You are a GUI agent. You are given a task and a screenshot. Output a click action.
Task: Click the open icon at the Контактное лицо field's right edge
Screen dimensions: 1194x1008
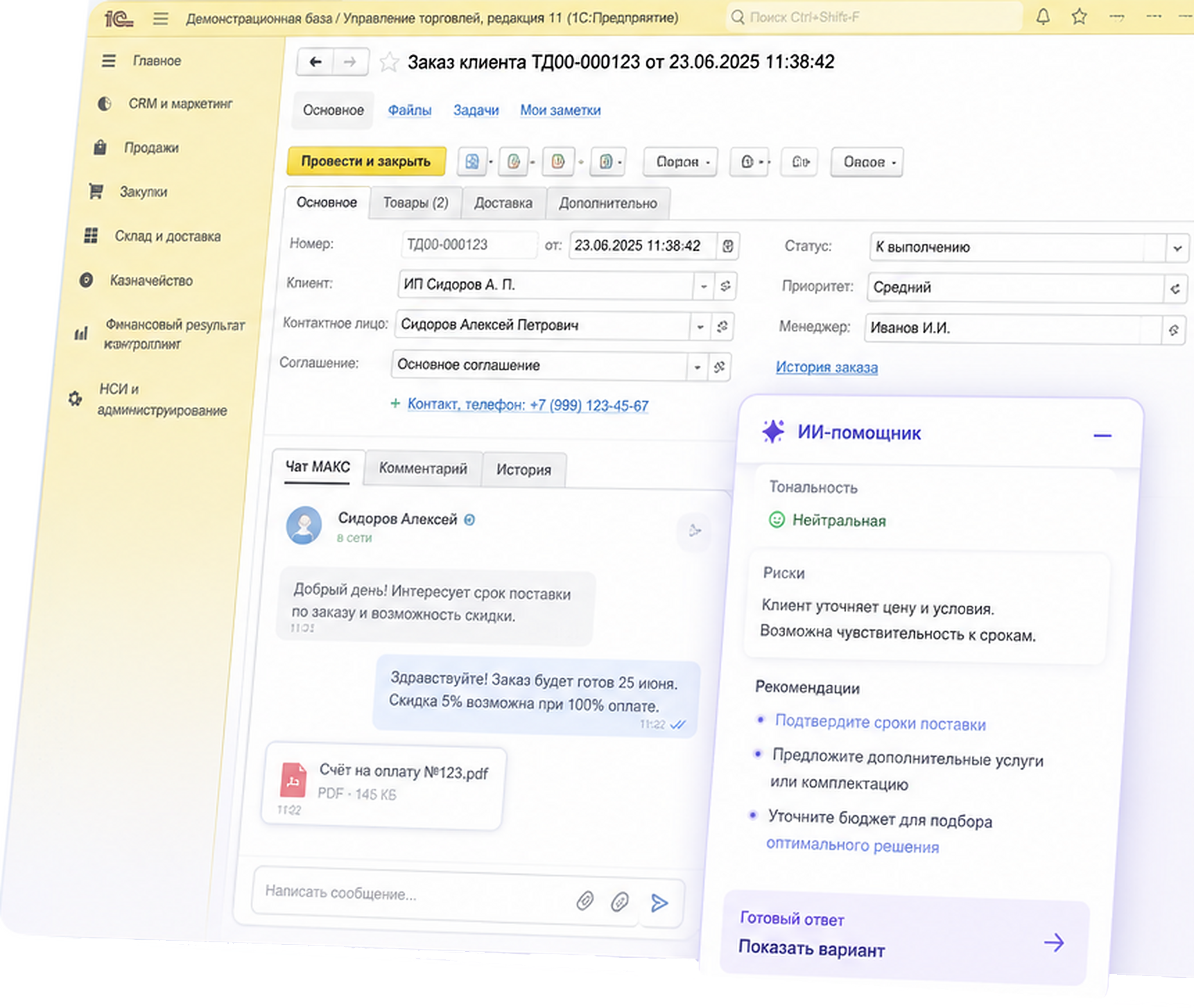723,326
